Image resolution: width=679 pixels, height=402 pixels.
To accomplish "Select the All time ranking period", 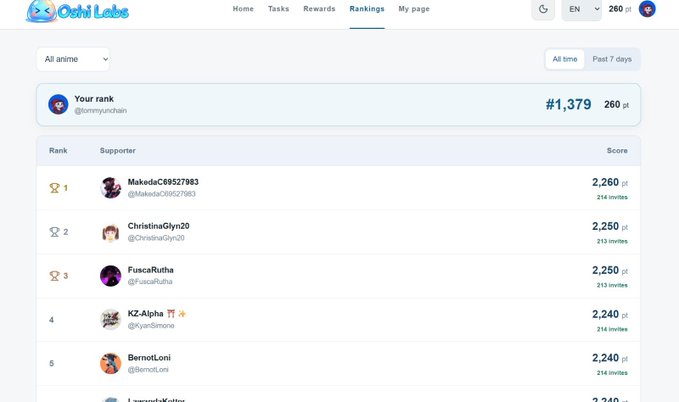I will click(x=565, y=59).
